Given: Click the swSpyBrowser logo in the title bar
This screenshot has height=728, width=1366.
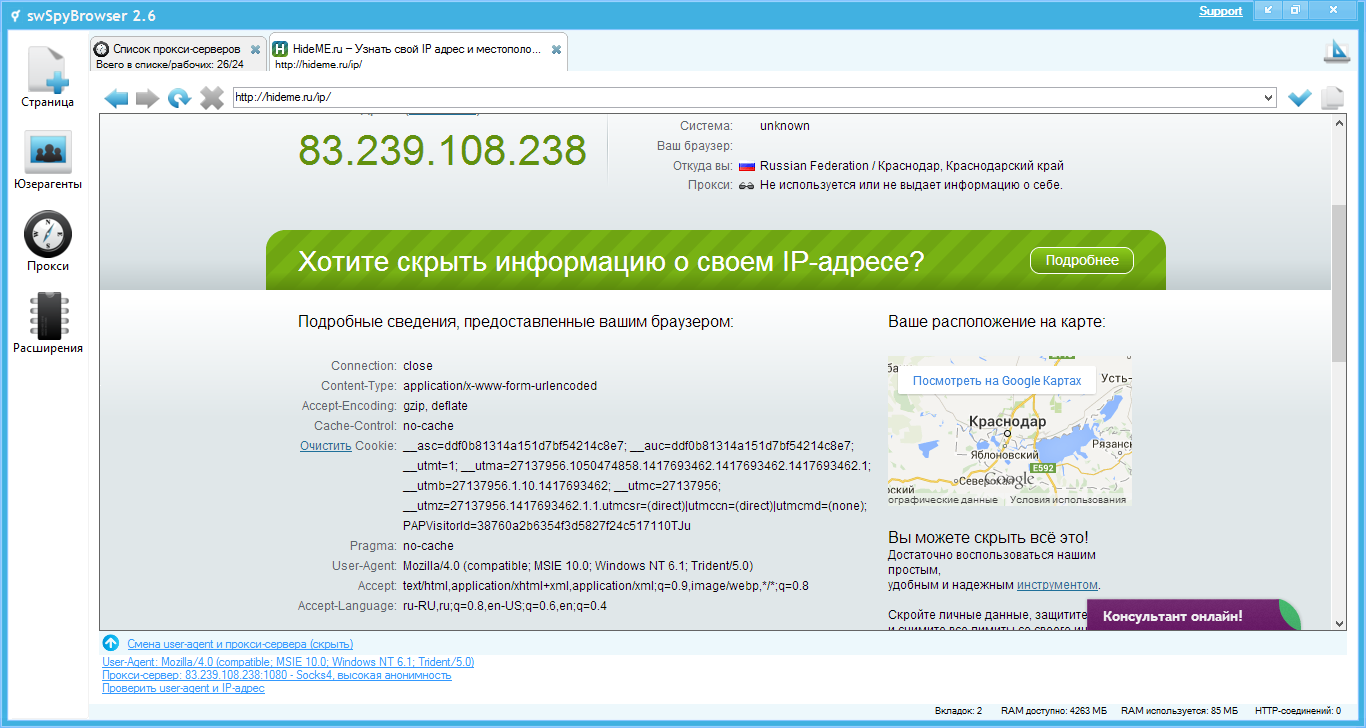Looking at the screenshot, I should coord(15,16).
